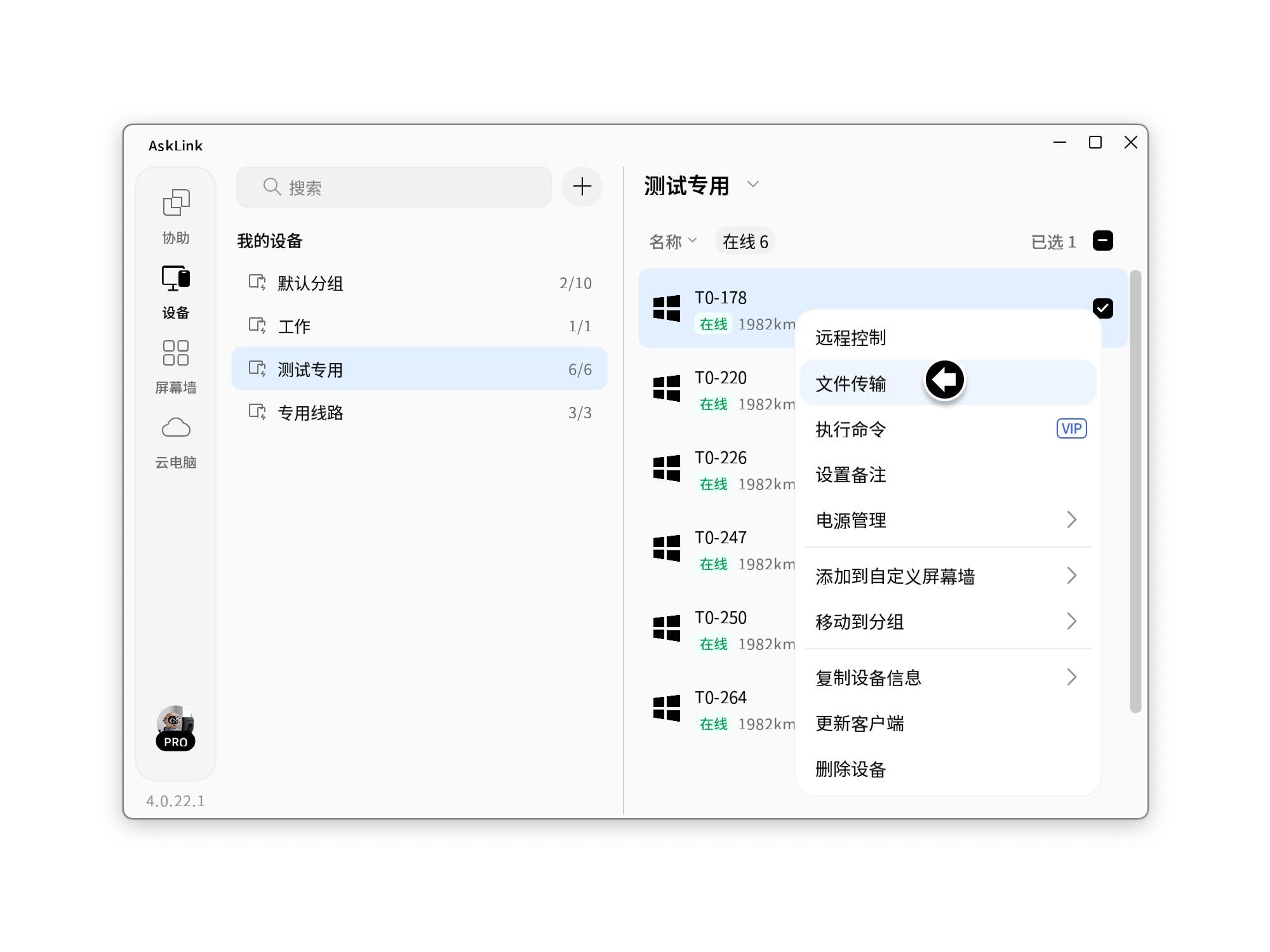Screen dimensions: 1270x952
Task: Click the search magnifier icon
Action: [272, 187]
